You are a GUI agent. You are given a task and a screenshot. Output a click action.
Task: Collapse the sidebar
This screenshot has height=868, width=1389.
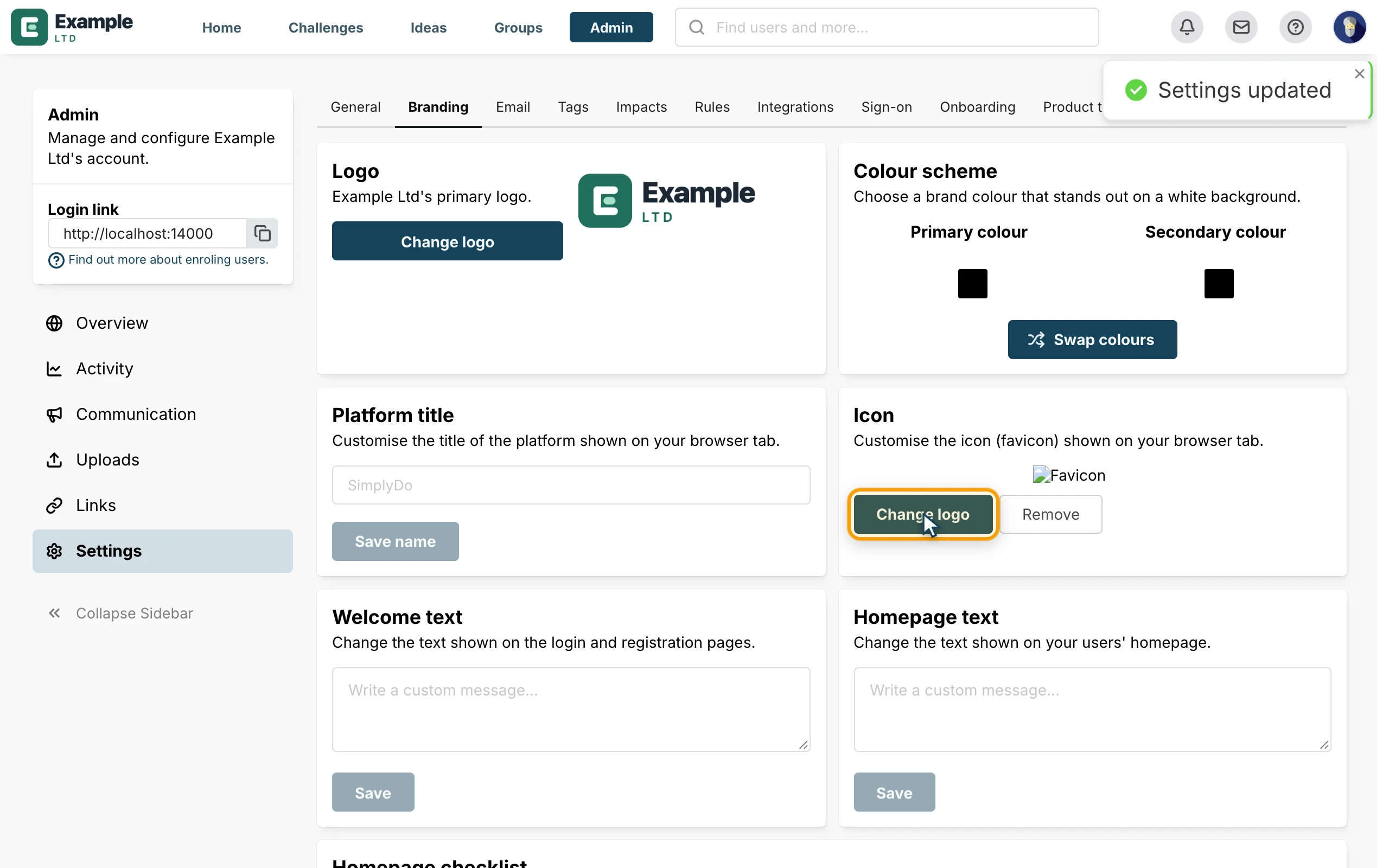click(120, 613)
